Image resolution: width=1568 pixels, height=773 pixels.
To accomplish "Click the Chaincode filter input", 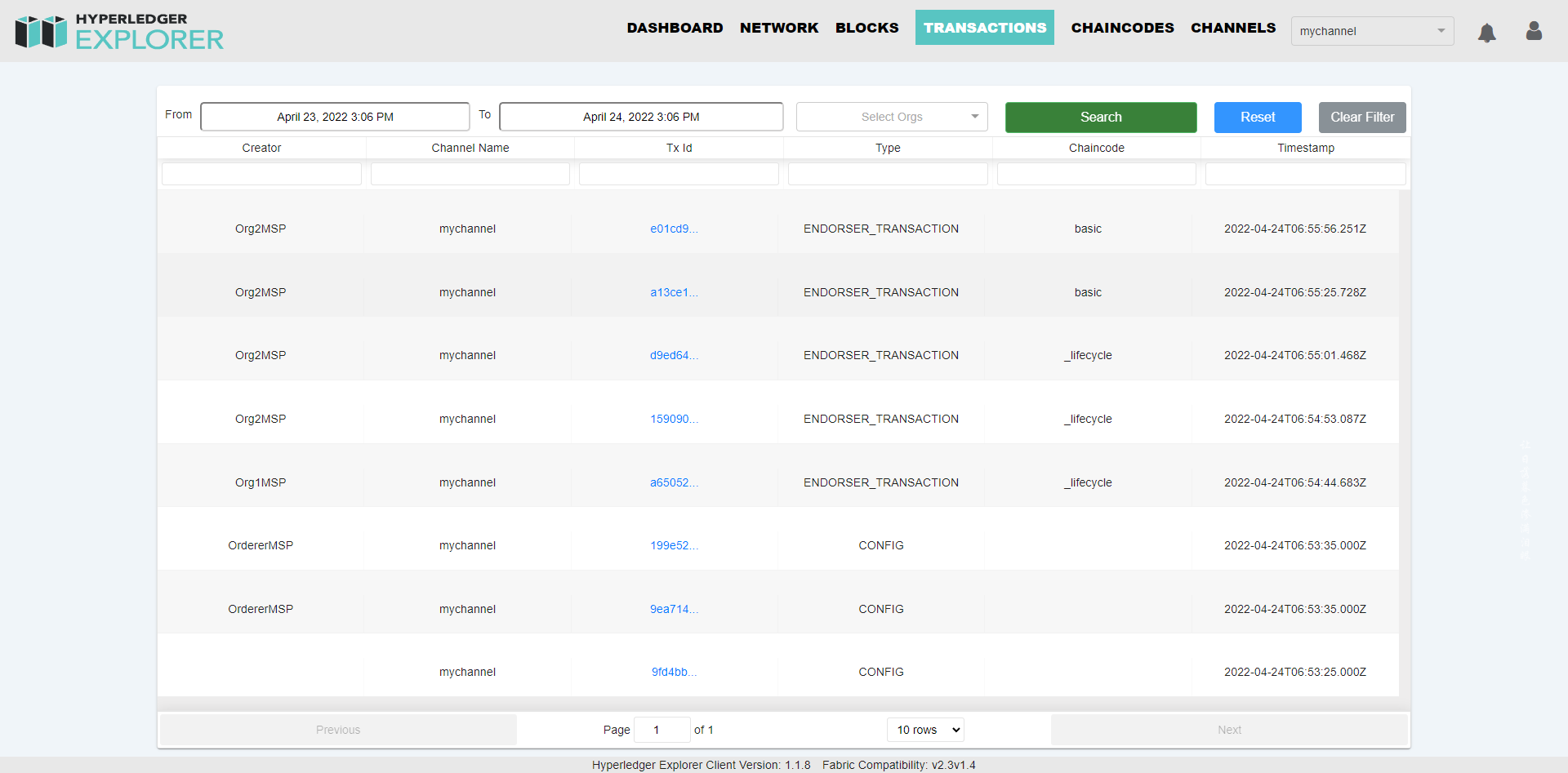I will click(x=1097, y=174).
